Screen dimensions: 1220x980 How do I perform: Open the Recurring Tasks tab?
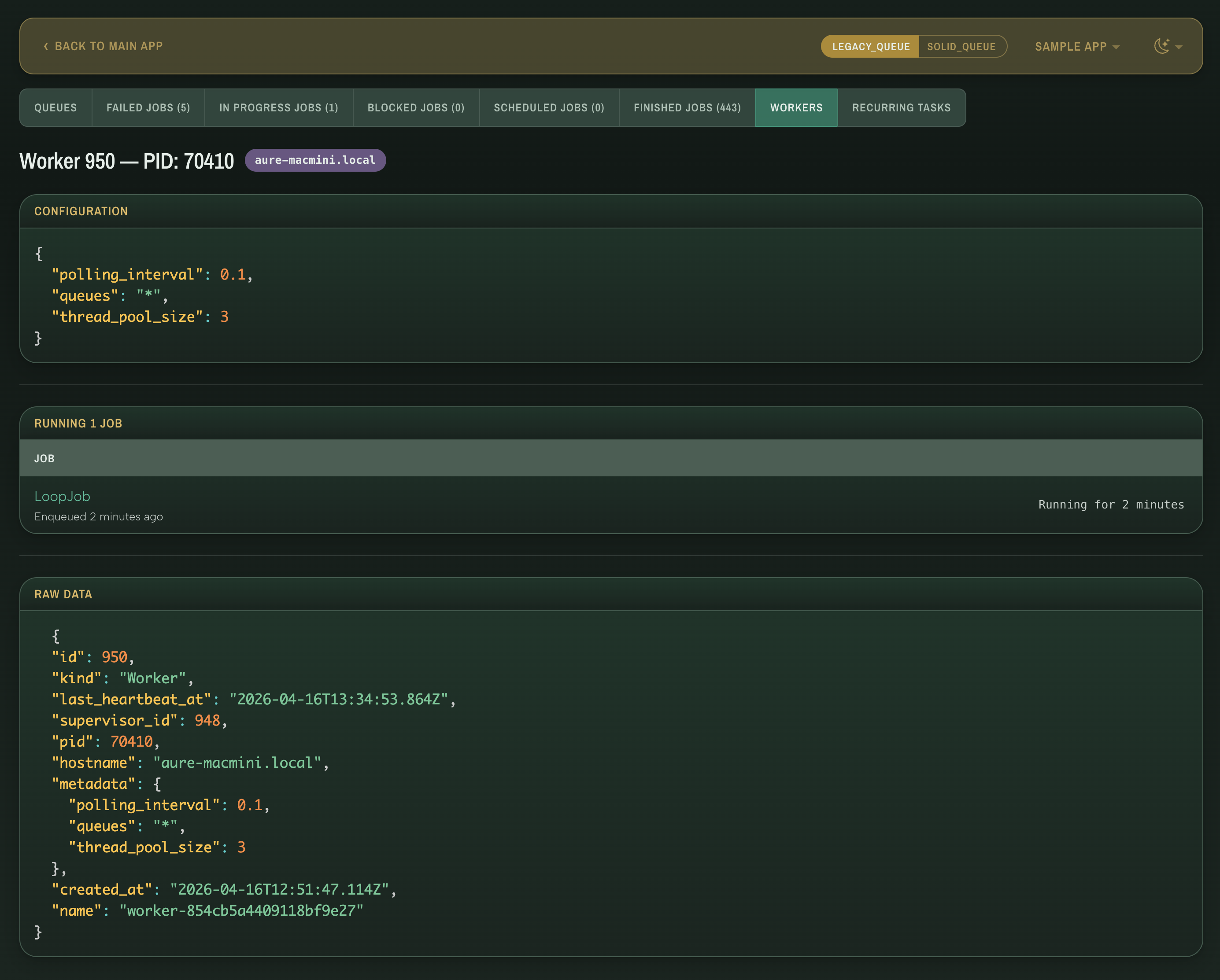(x=902, y=107)
